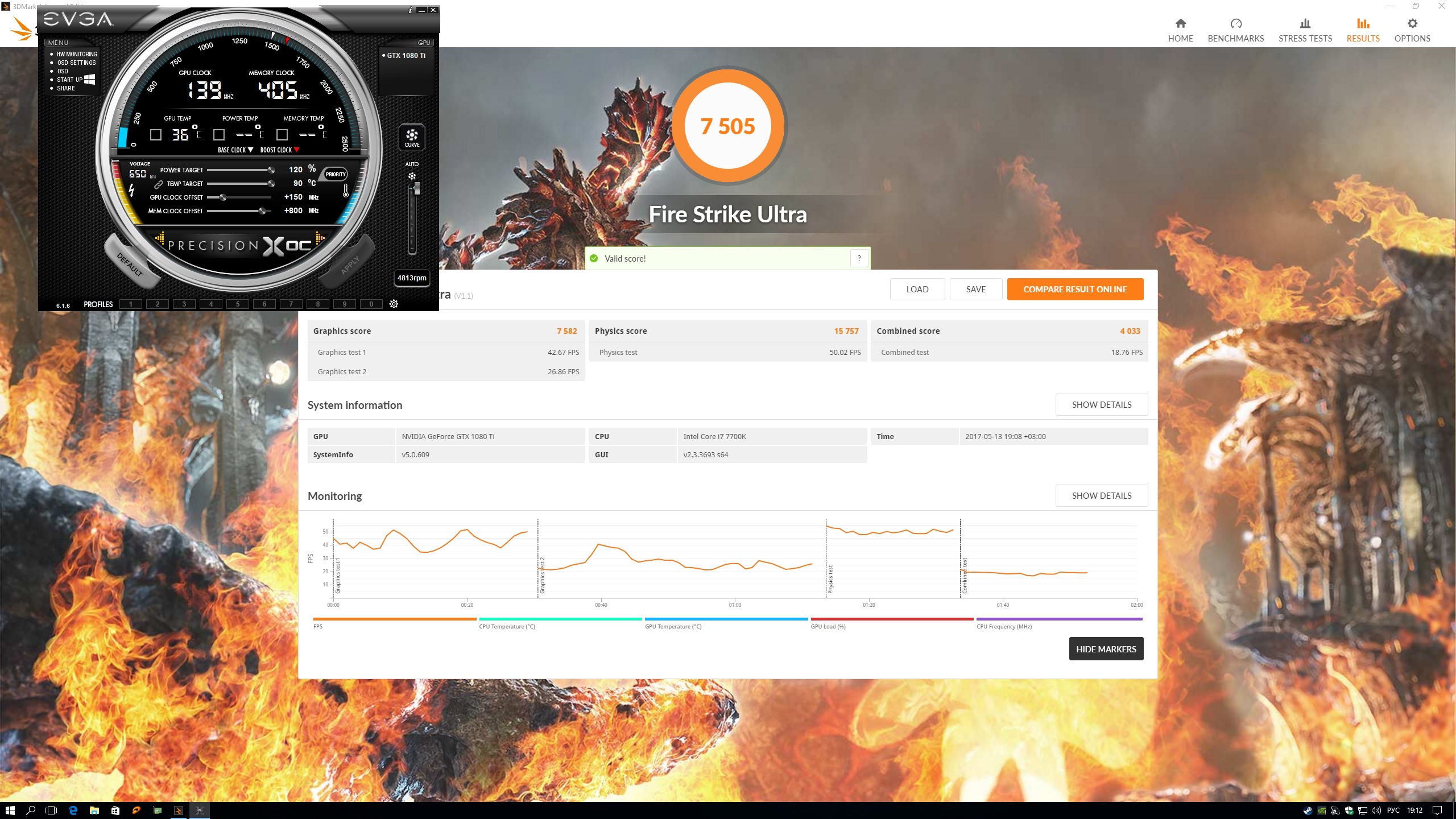1456x819 pixels.
Task: Open the fan CURVE settings
Action: [412, 137]
